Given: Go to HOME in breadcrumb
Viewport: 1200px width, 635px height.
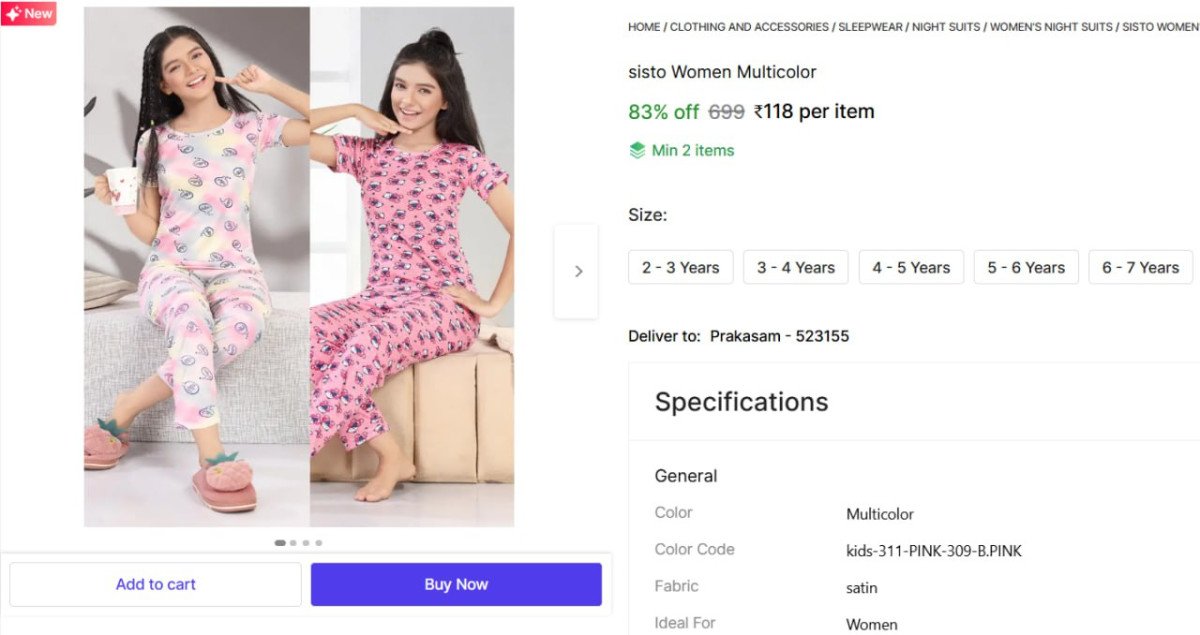Looking at the screenshot, I should click(644, 27).
